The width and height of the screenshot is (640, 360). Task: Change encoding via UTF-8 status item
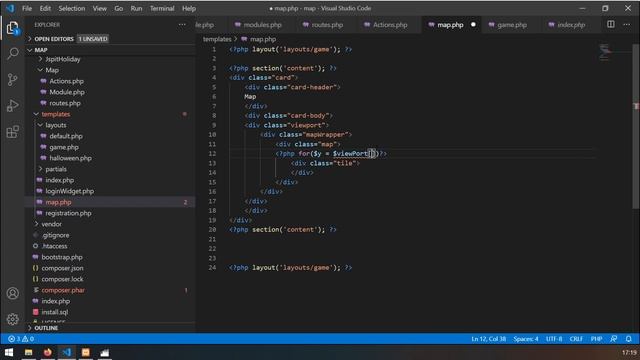[554, 339]
